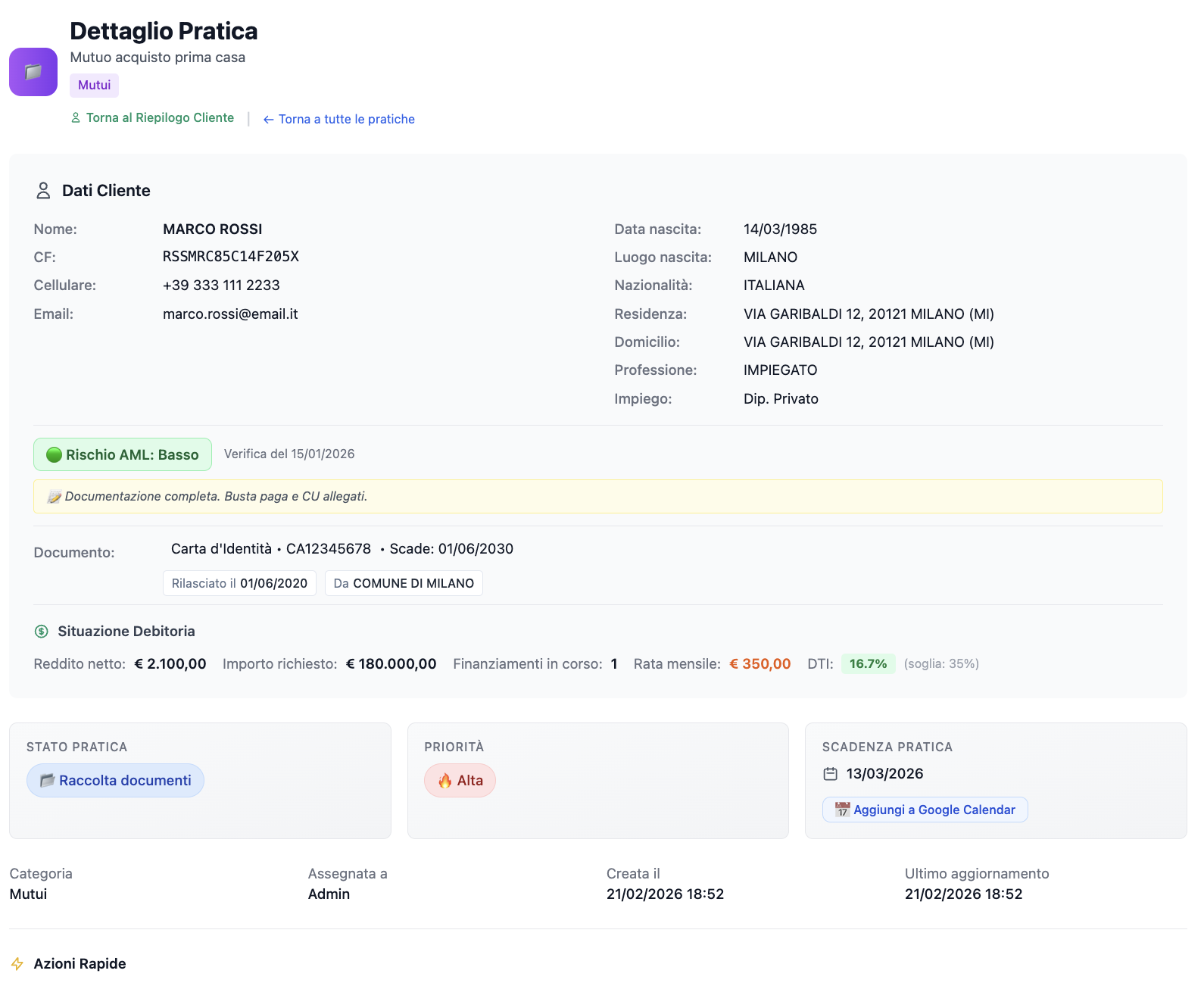1204x983 pixels.
Task: Click the phone number +39 333 111 2233
Action: pyautogui.click(x=221, y=286)
